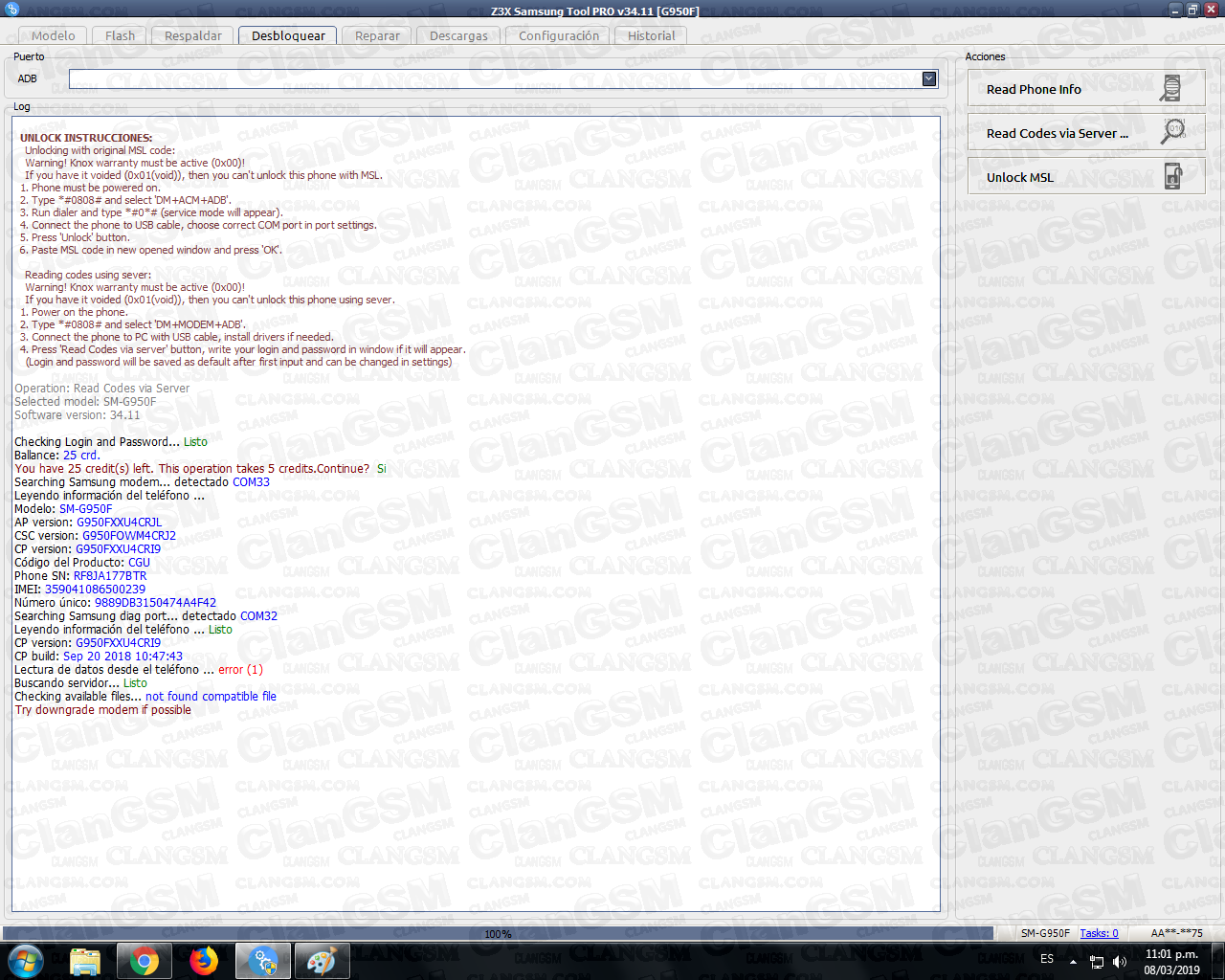The image size is (1225, 980).
Task: Click the 'not found compatible file' message
Action: 211,697
